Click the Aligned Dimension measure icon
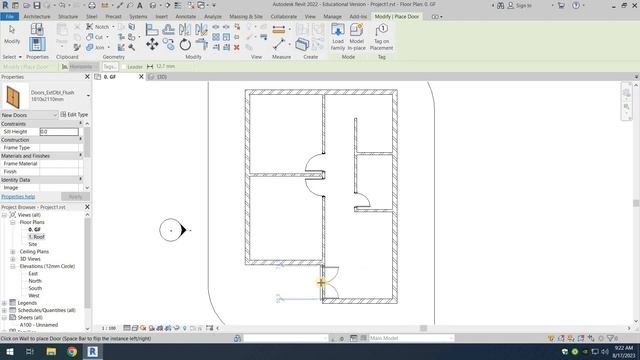 [279, 29]
